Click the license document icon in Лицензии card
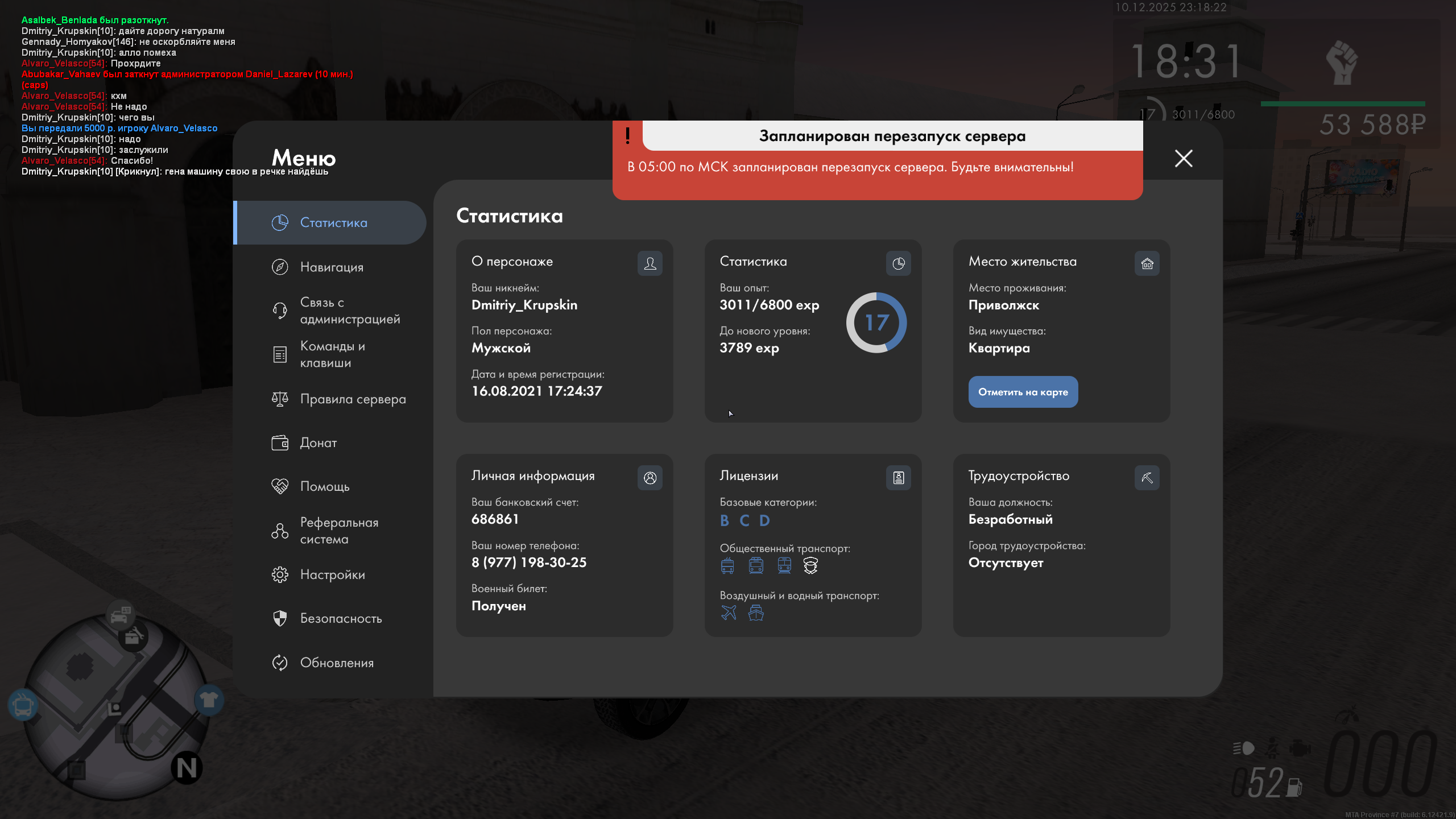 pos(898,478)
